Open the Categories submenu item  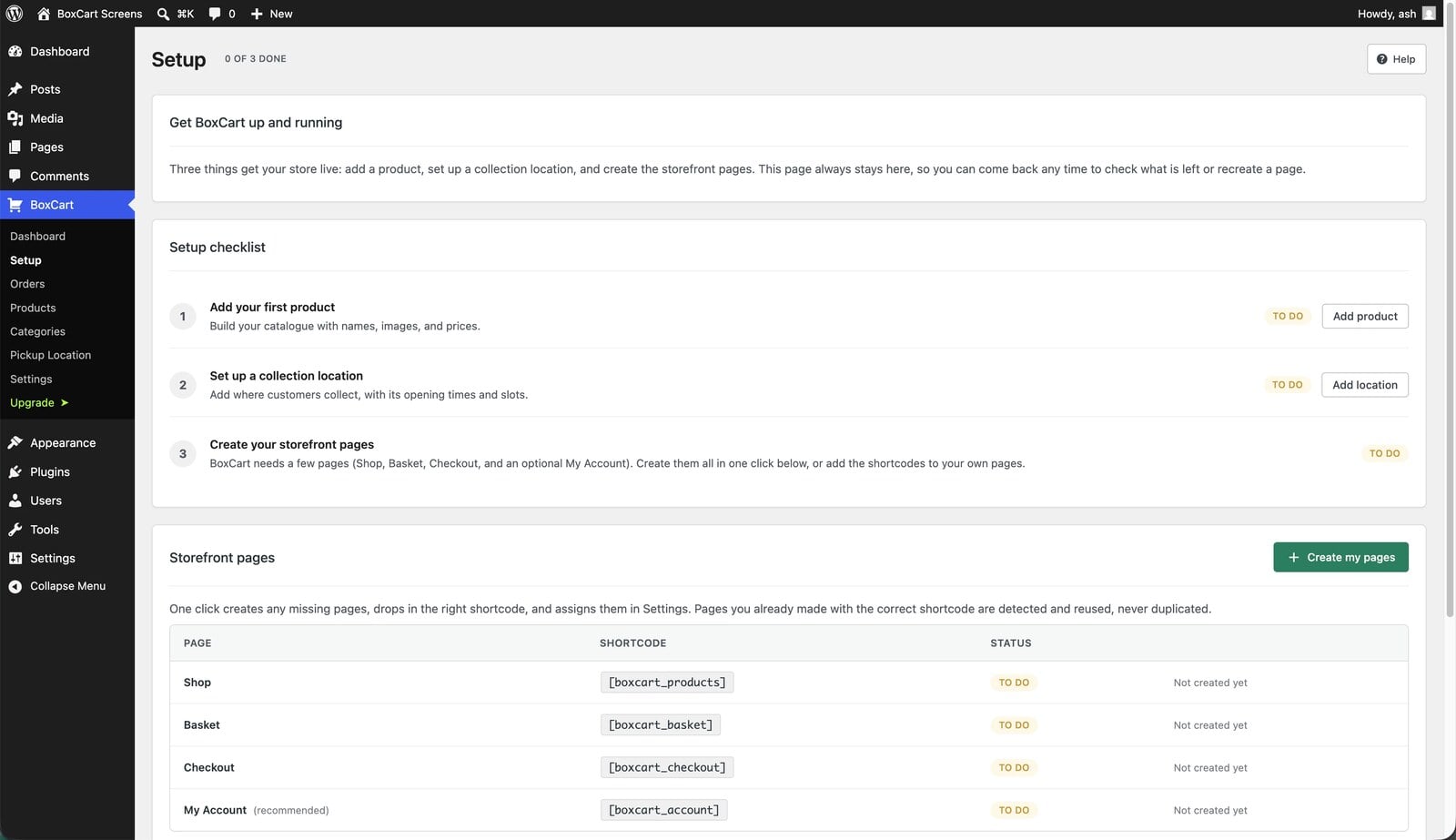[37, 331]
